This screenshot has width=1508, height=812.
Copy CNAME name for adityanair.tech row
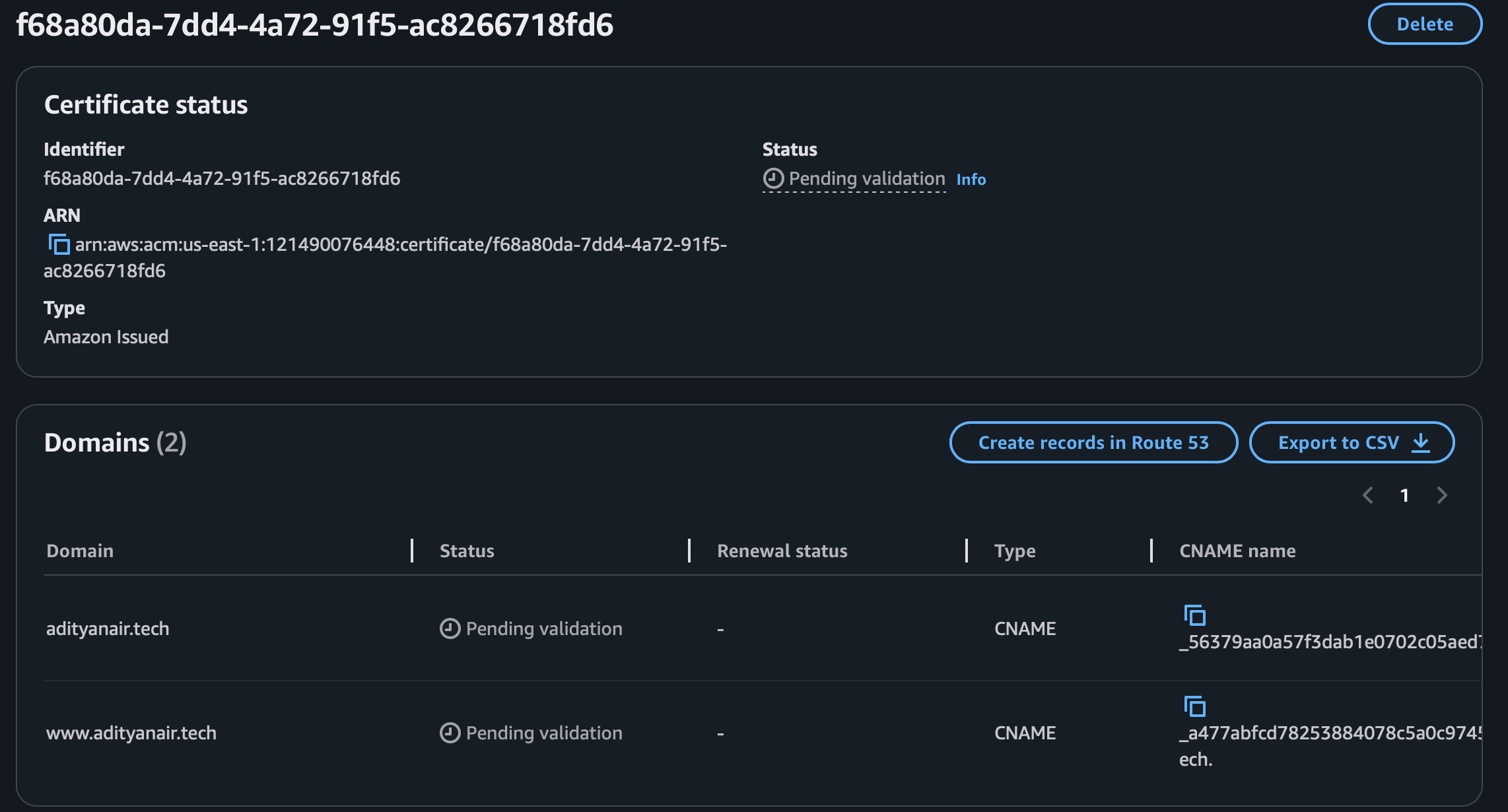coord(1194,615)
